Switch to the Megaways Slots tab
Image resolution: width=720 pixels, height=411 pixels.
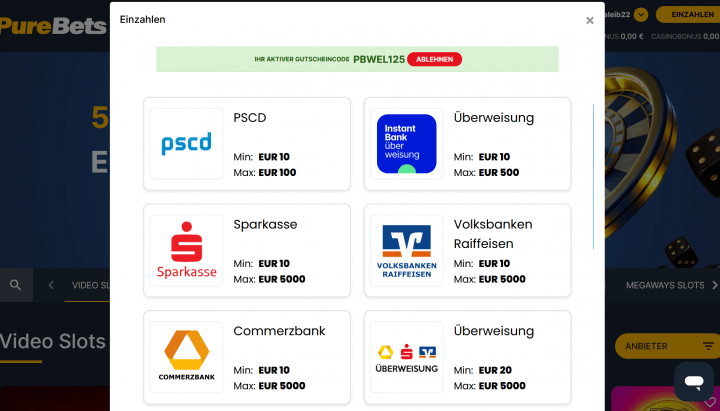665,285
